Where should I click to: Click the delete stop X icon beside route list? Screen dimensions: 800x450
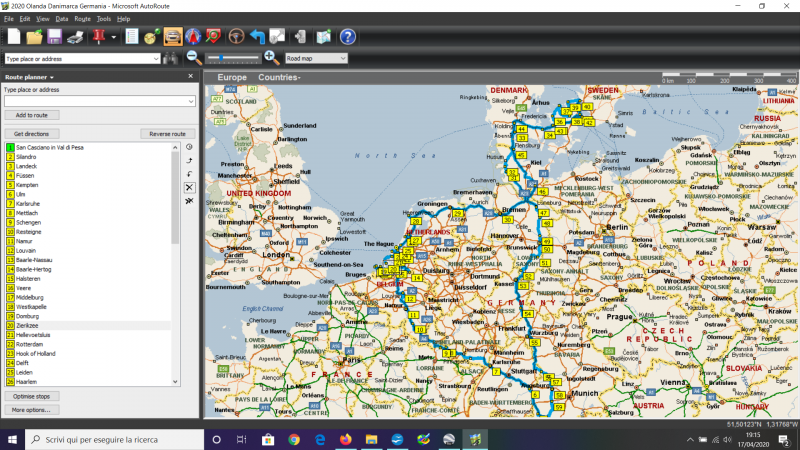[x=189, y=187]
